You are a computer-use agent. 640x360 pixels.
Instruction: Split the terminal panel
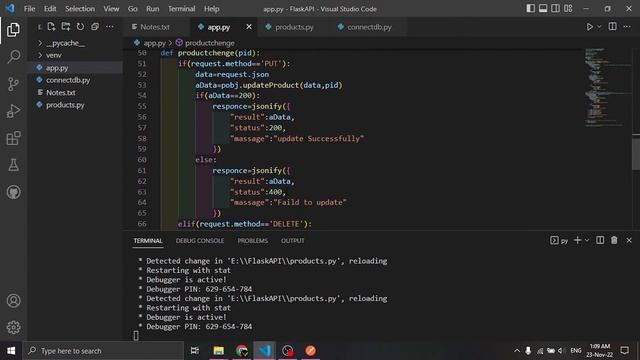click(600, 240)
